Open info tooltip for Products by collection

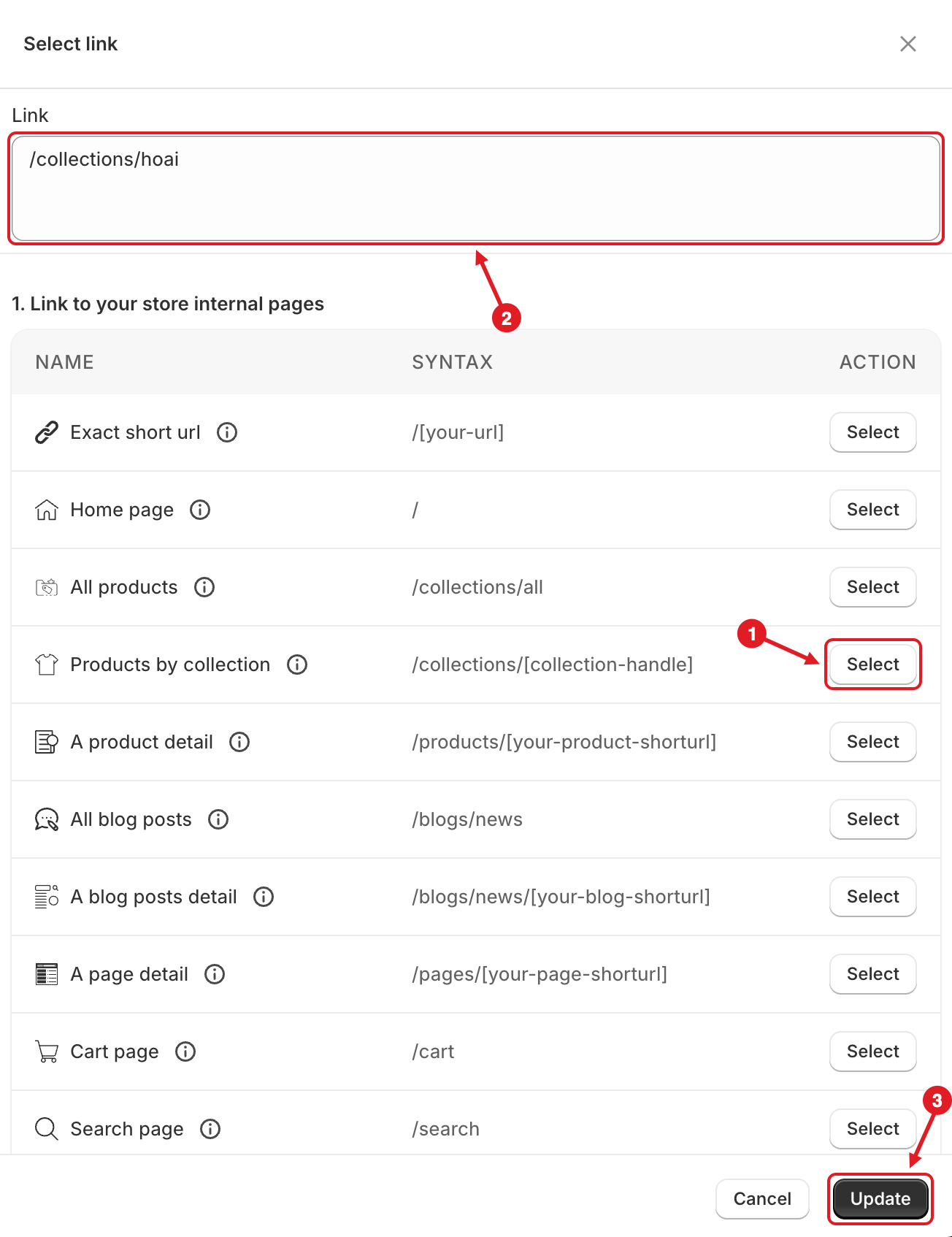[x=297, y=665]
